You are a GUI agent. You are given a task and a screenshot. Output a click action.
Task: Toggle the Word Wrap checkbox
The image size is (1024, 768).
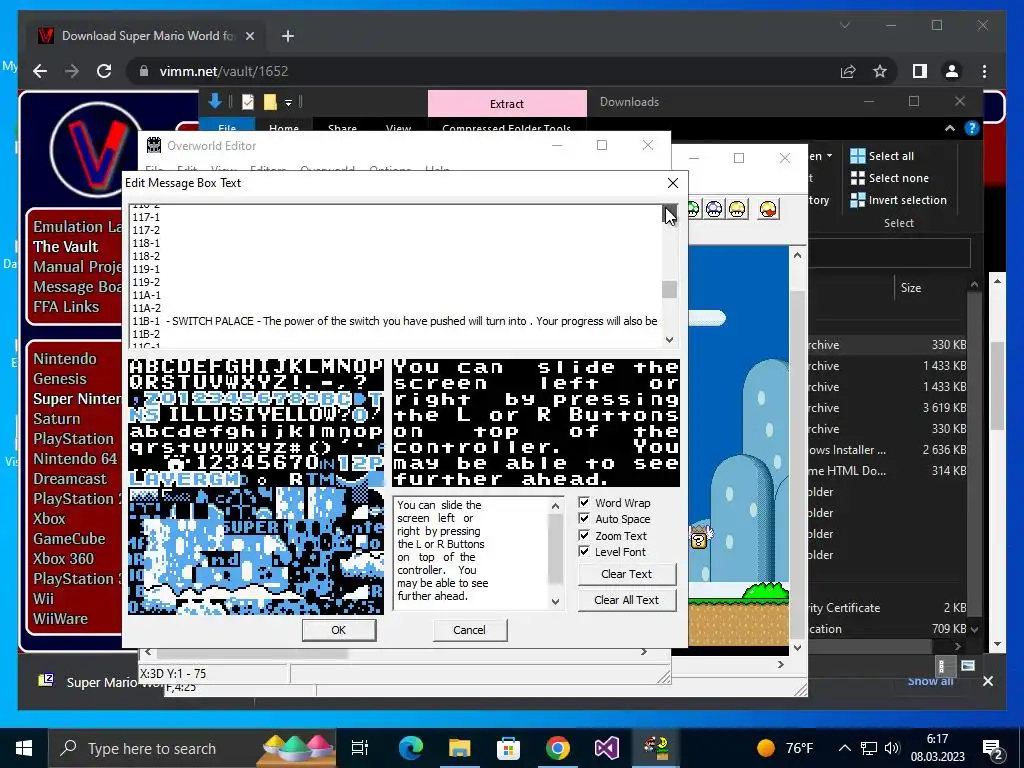[584, 503]
